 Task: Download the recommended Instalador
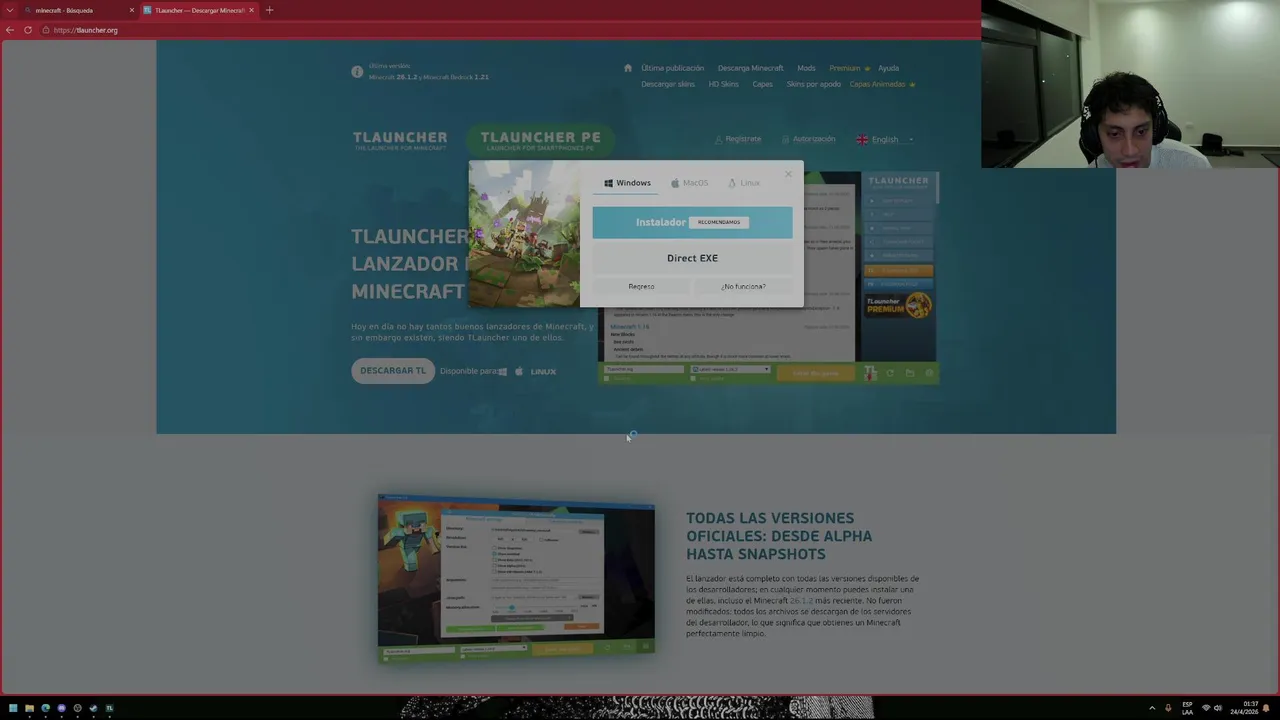692,222
